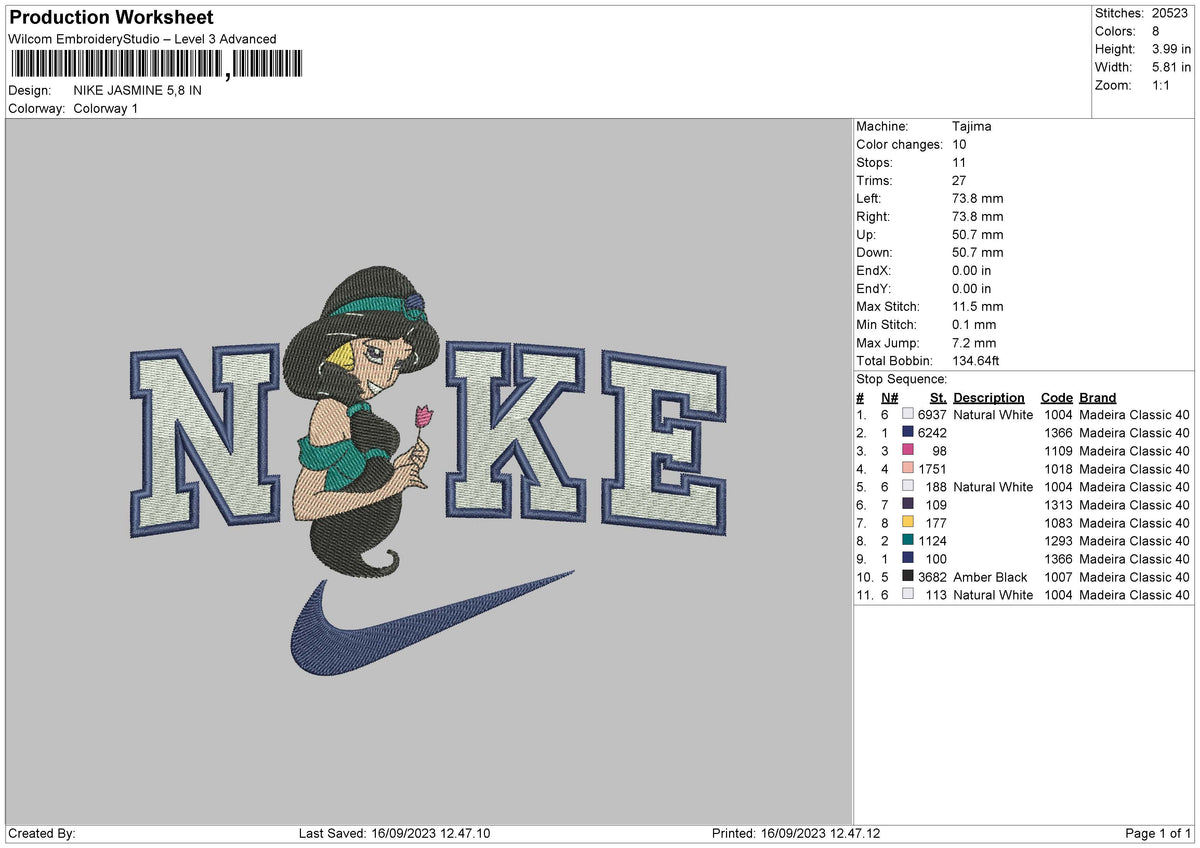The height and width of the screenshot is (848, 1200).
Task: Select stitch count "113" in row 11
Action: click(x=936, y=595)
